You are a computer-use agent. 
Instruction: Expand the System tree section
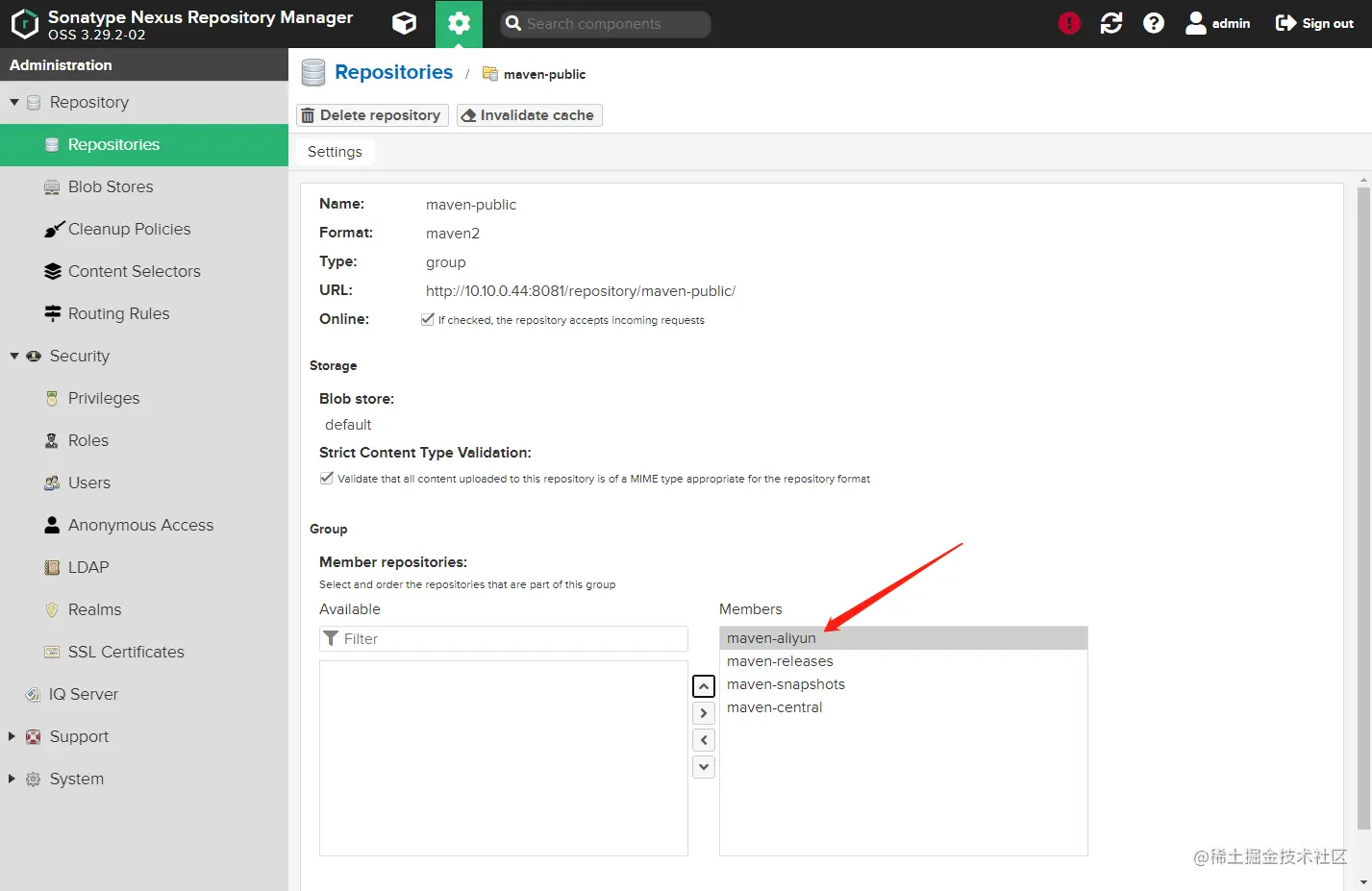pos(12,779)
